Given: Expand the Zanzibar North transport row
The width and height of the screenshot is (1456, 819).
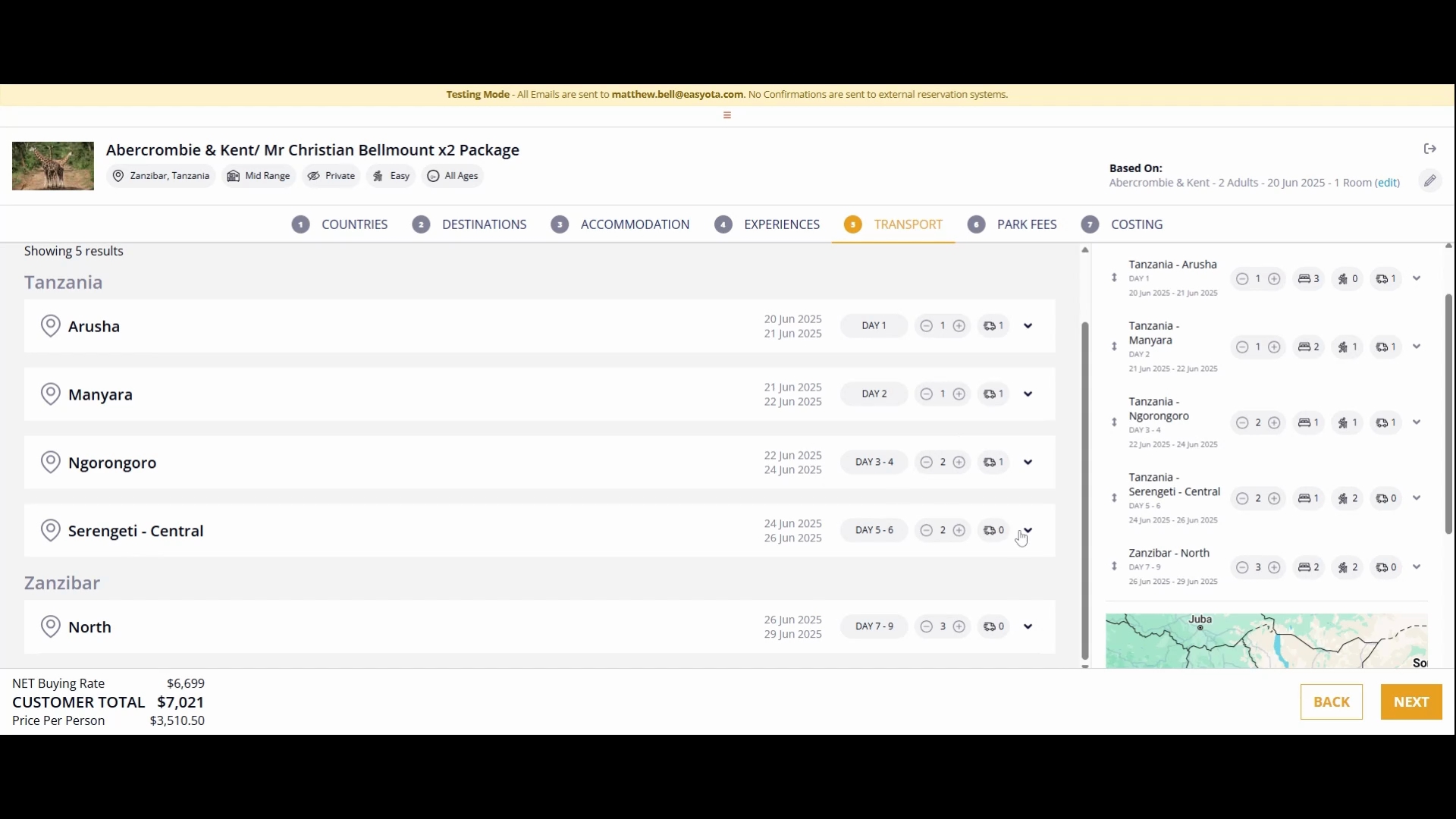Looking at the screenshot, I should pos(1028,627).
